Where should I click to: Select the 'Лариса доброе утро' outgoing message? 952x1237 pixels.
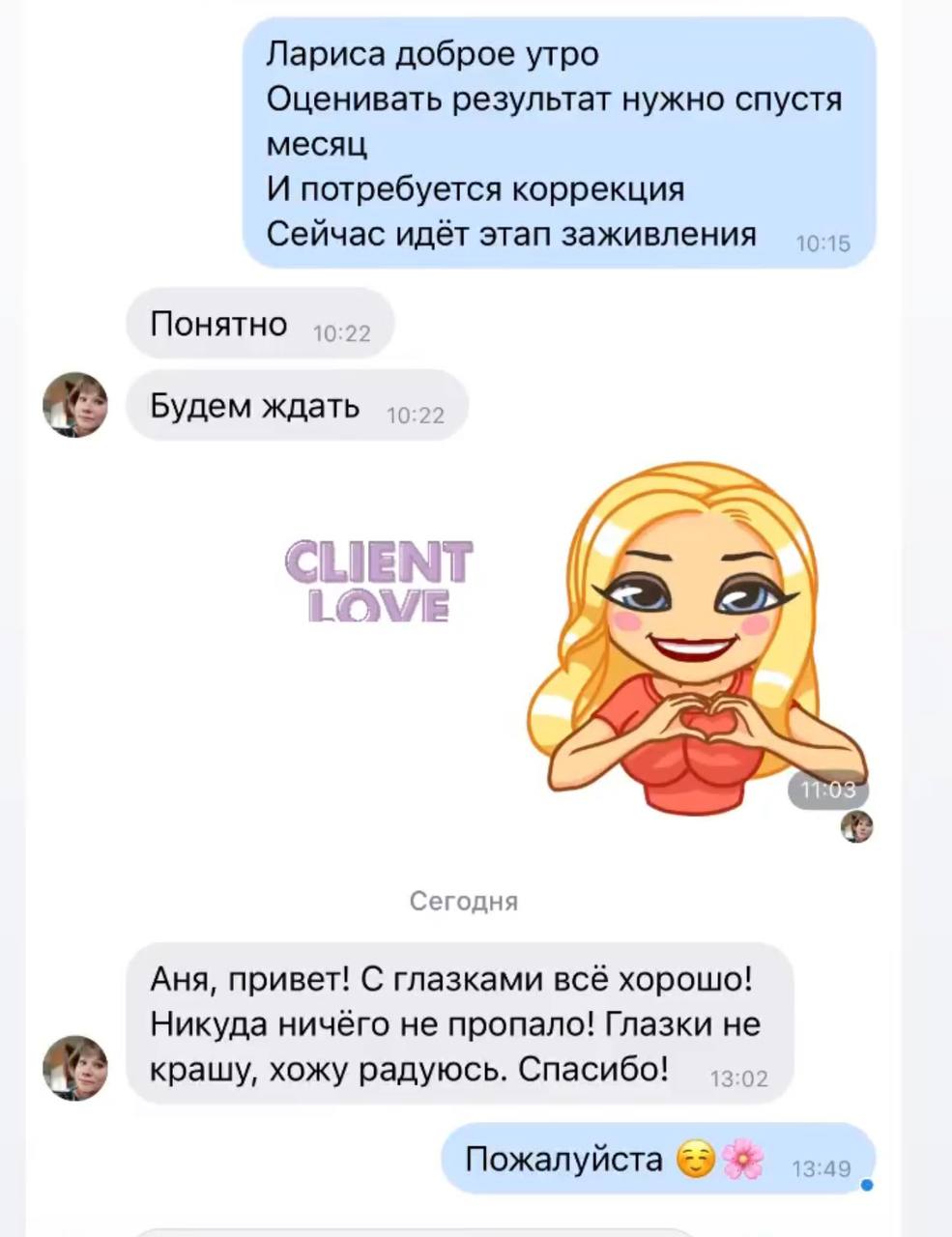(x=559, y=143)
